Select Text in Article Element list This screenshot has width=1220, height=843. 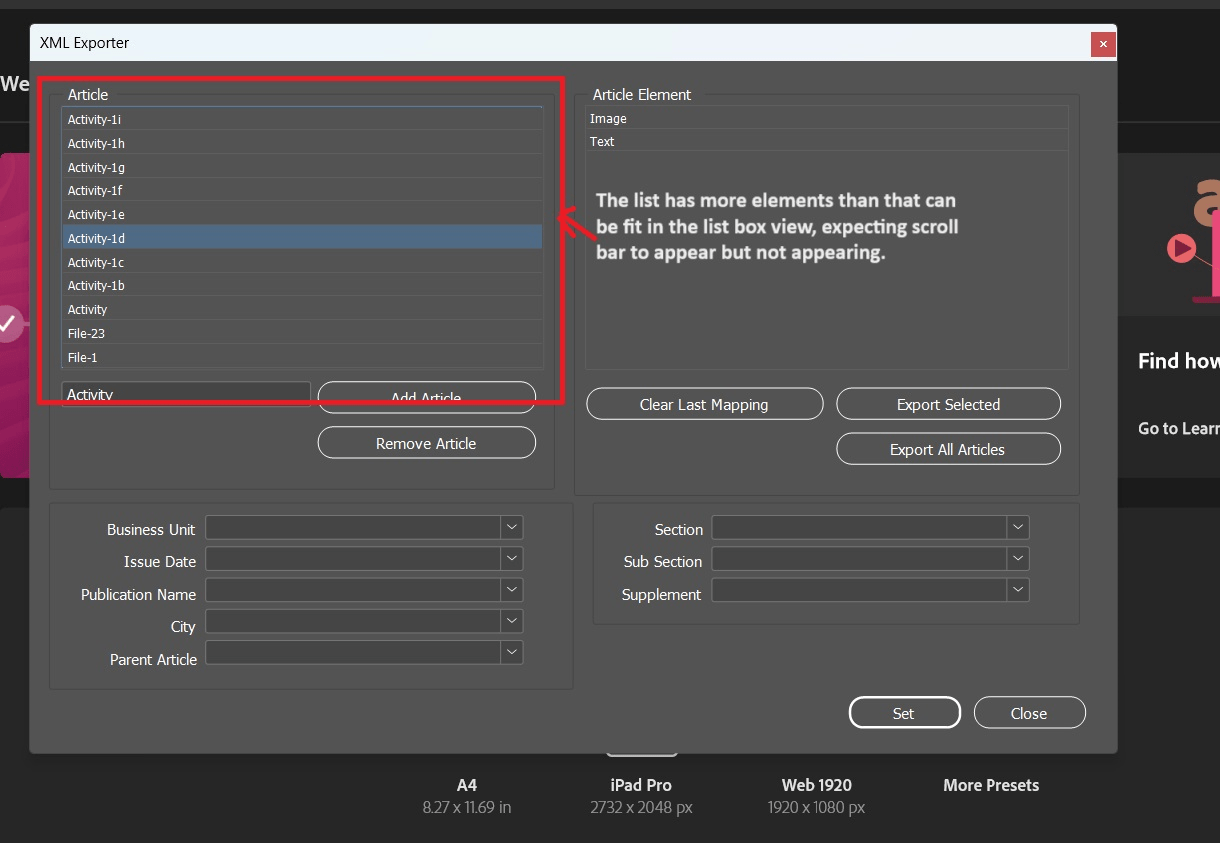click(x=827, y=141)
